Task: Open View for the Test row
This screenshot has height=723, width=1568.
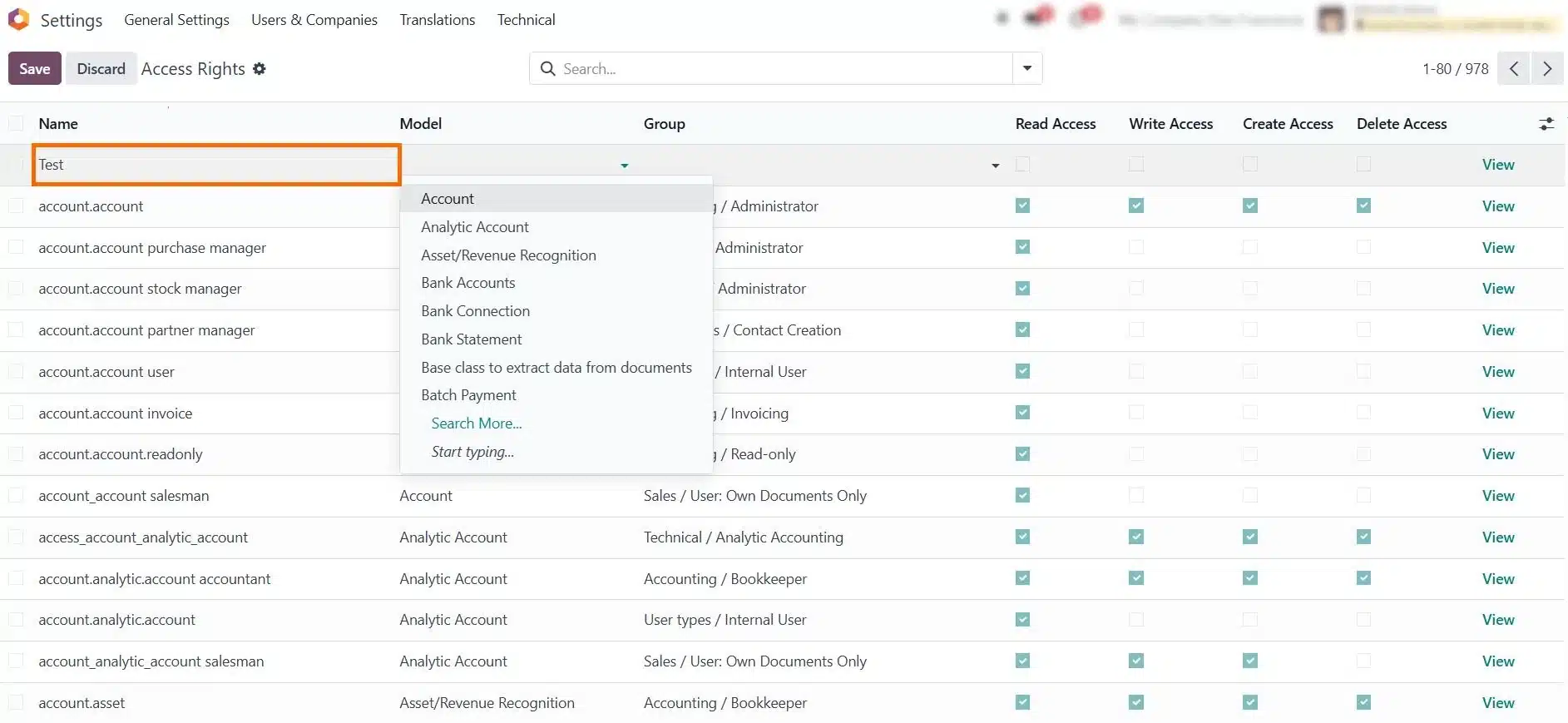Action: point(1498,165)
